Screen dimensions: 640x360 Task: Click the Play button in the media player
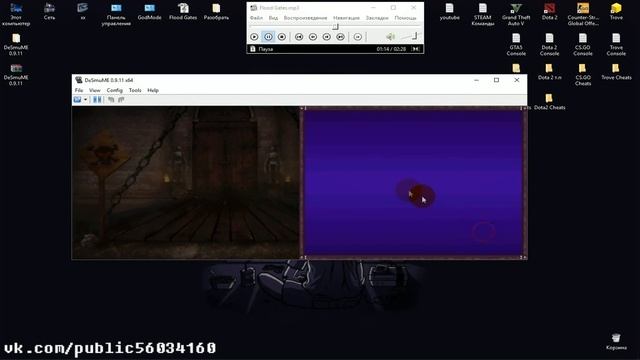[254, 37]
